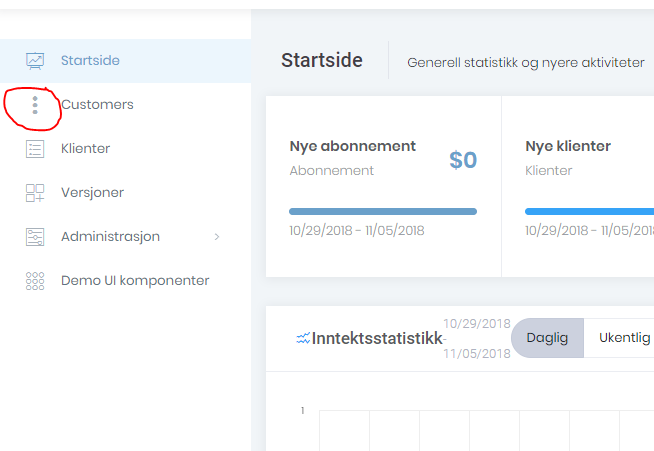Click the Versjoner grid-plus icon
Screen dimensions: 654x451
(x=35, y=193)
